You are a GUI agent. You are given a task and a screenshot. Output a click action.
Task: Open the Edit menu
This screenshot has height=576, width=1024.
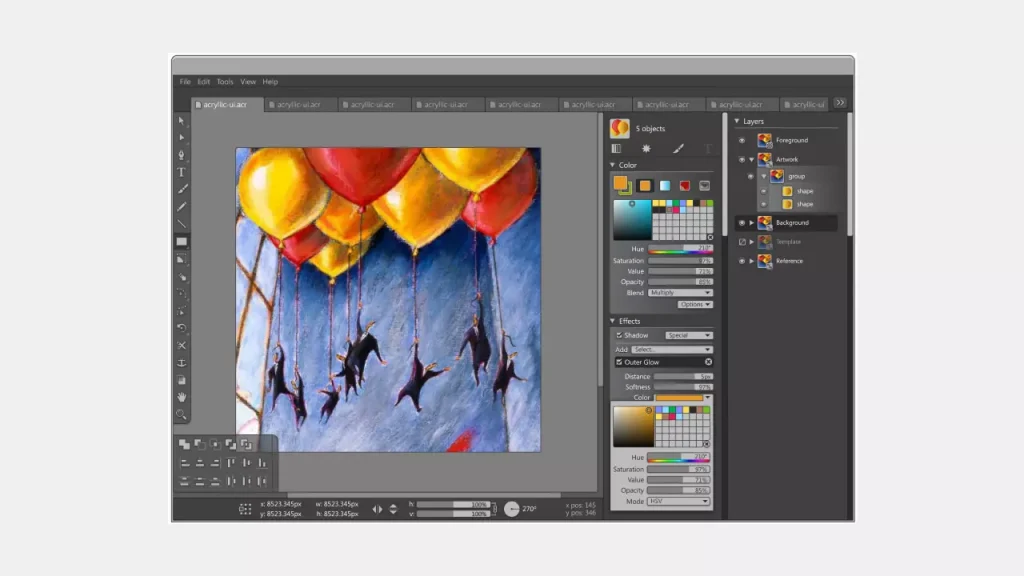(x=204, y=82)
